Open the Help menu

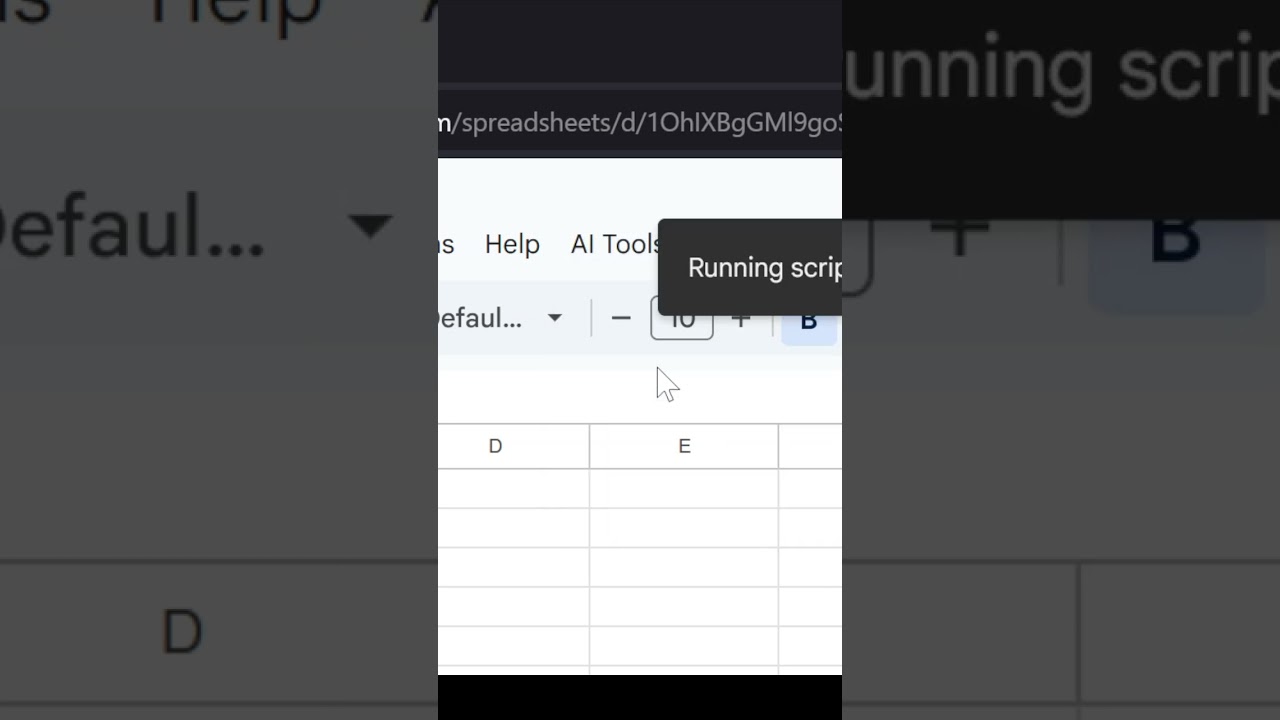point(512,244)
